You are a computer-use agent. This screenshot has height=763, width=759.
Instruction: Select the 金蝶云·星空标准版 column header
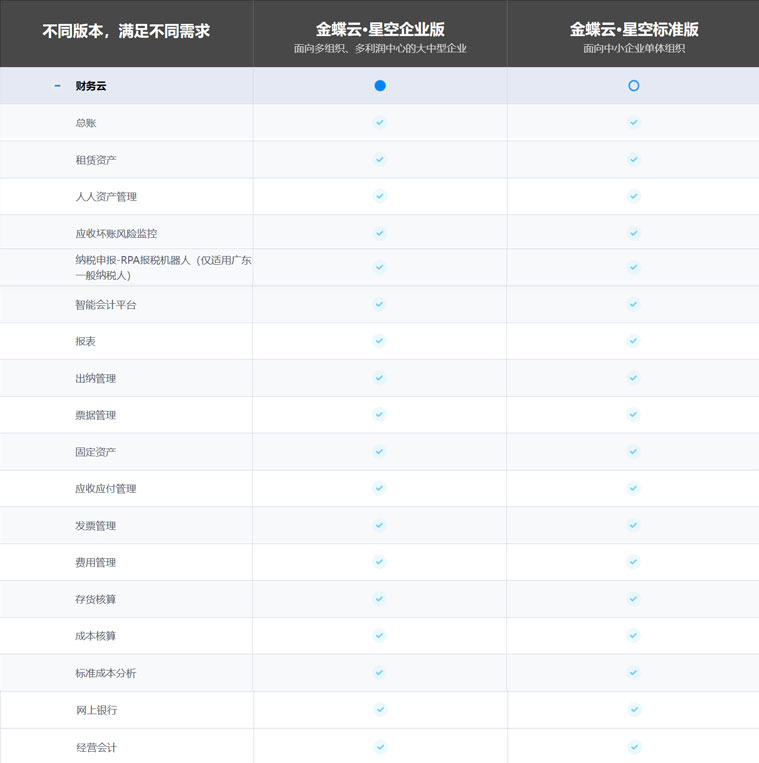pos(633,30)
